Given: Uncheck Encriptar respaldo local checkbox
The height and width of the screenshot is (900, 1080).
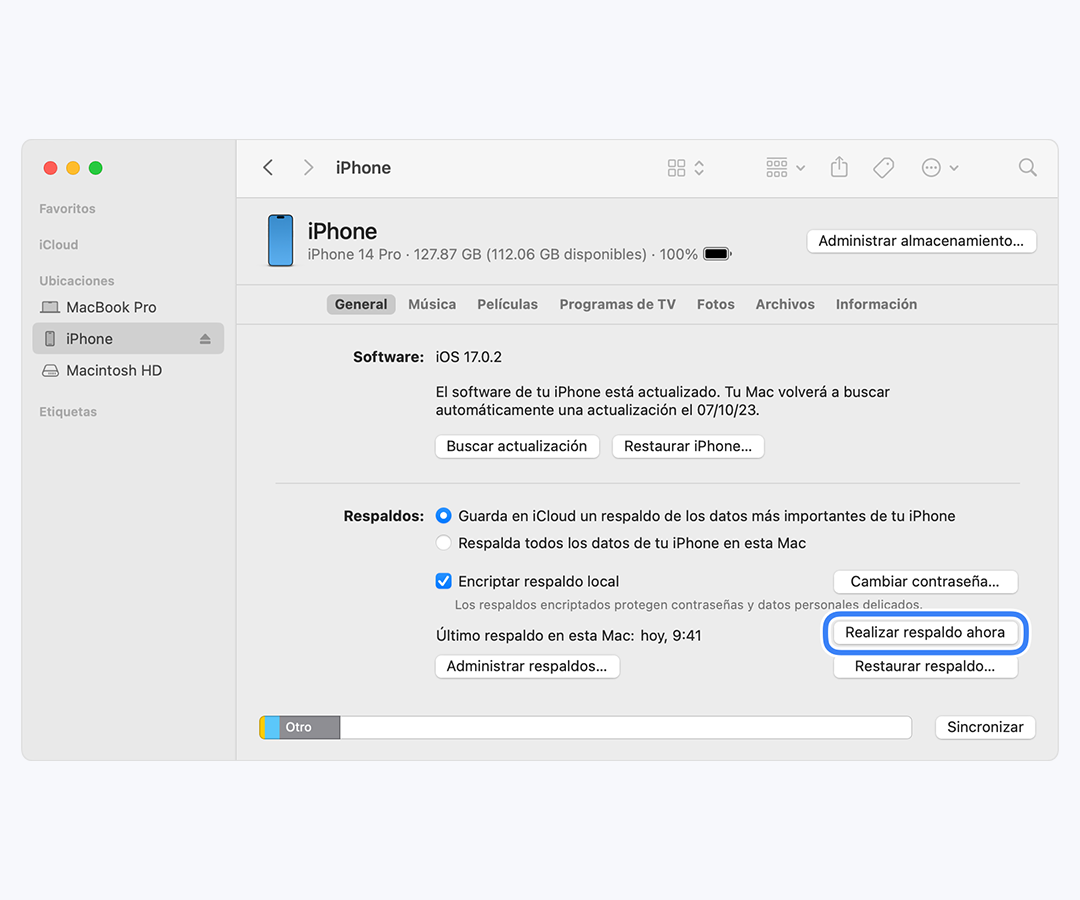Looking at the screenshot, I should [x=444, y=581].
